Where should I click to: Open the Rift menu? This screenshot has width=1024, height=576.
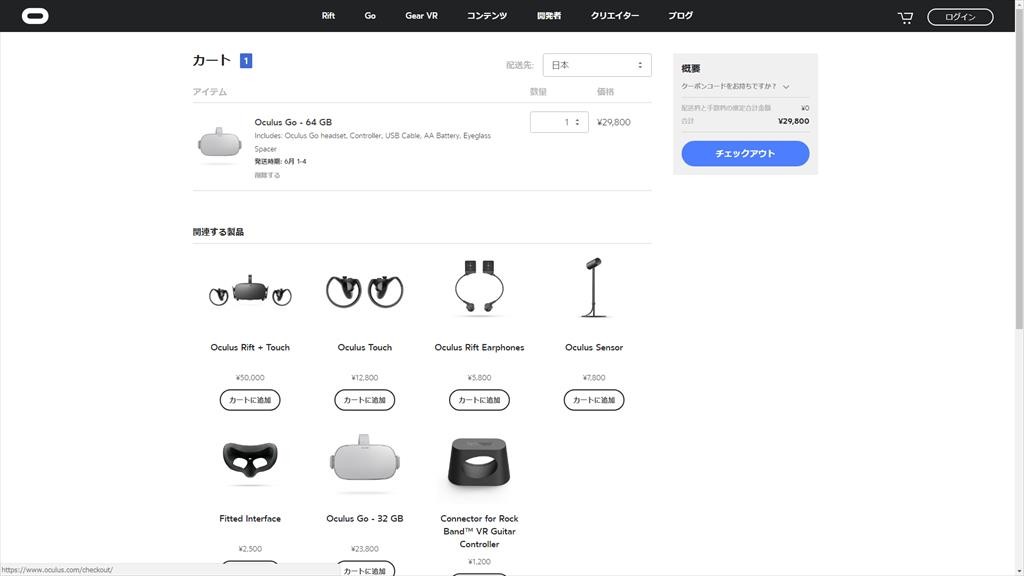[328, 16]
